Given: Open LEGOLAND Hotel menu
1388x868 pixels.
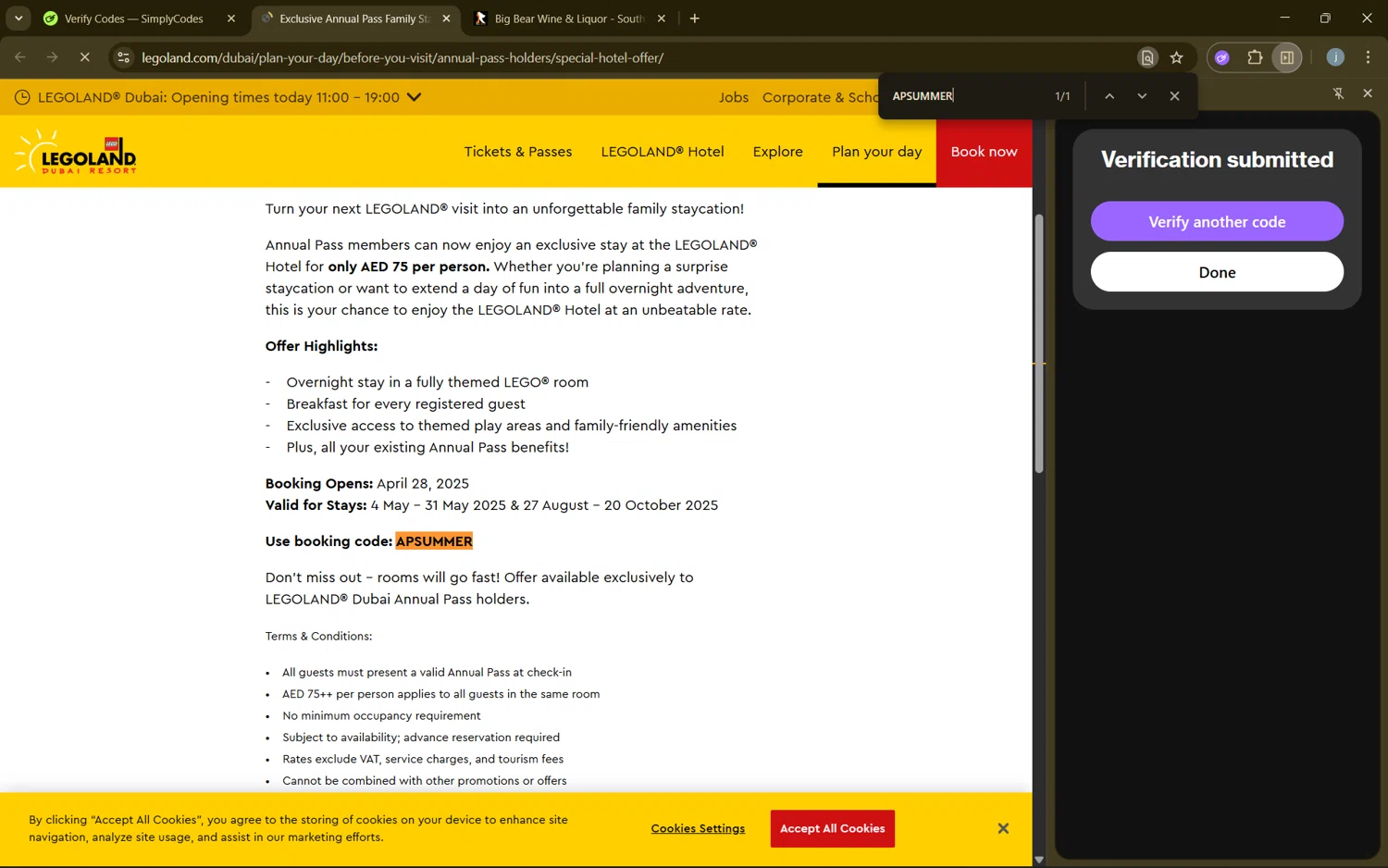Looking at the screenshot, I should [x=663, y=152].
